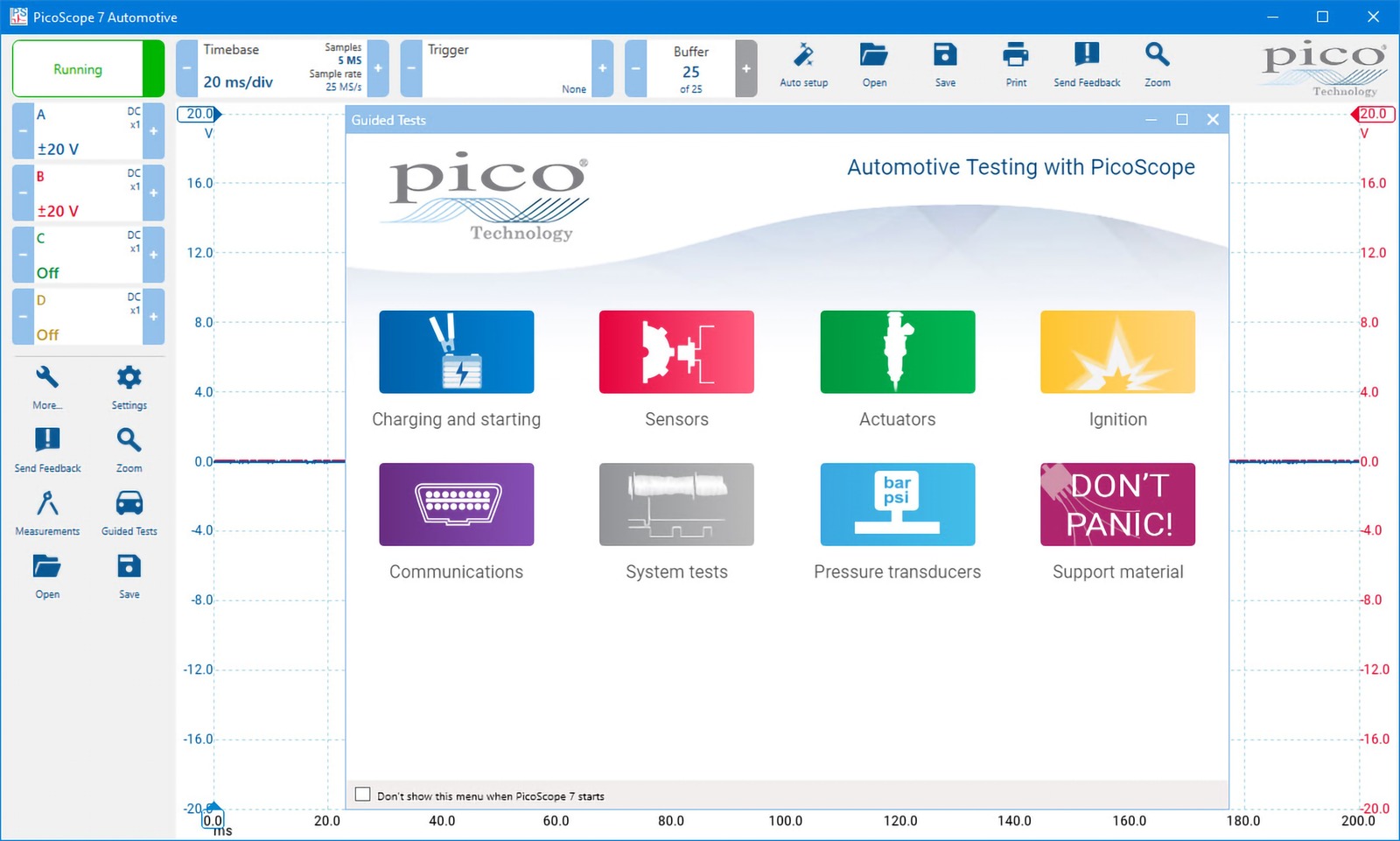The image size is (1400, 841).
Task: Click the channel A 20.0 axis marker
Action: click(x=199, y=114)
